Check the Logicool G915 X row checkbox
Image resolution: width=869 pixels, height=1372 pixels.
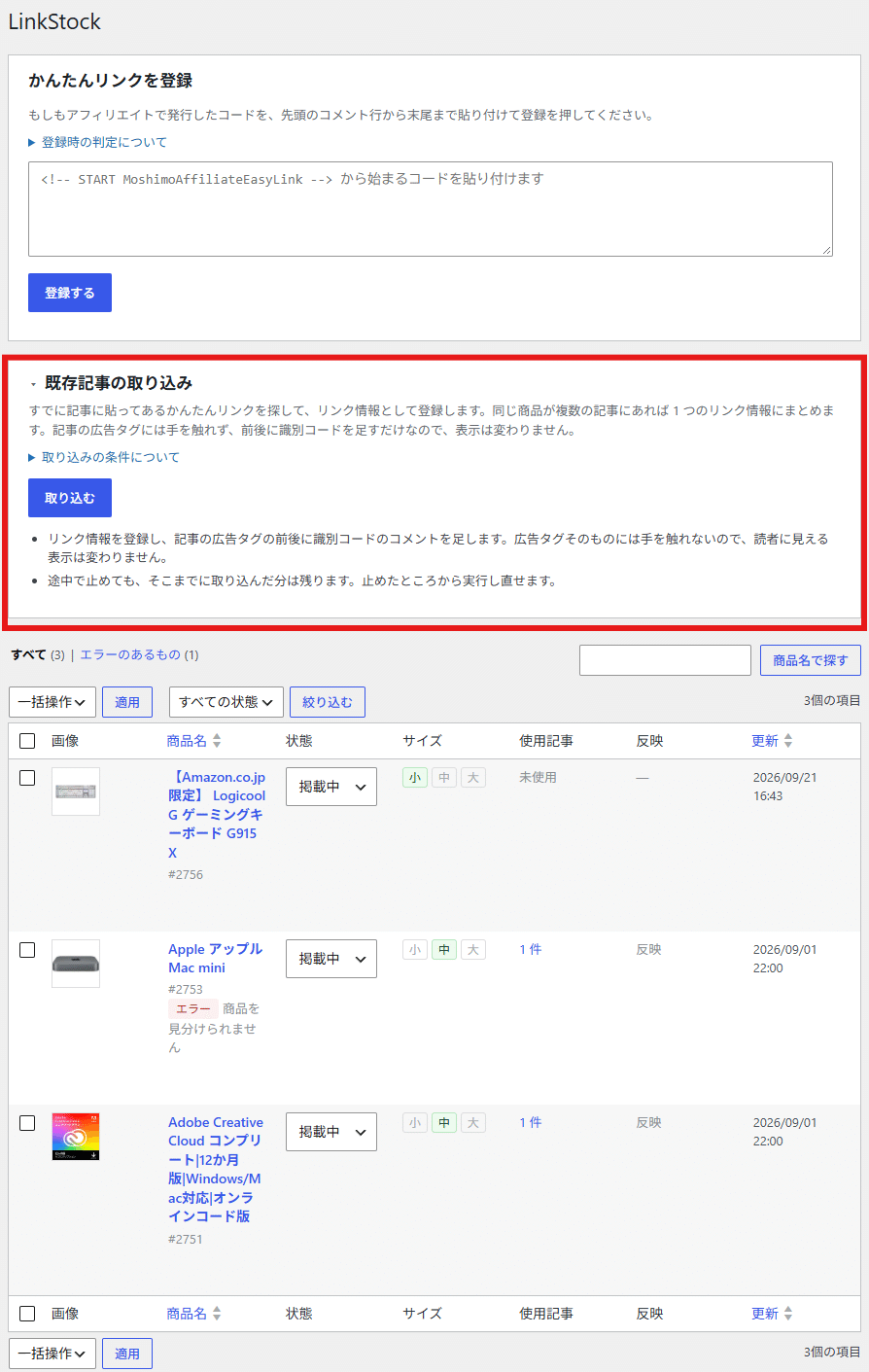point(27,778)
